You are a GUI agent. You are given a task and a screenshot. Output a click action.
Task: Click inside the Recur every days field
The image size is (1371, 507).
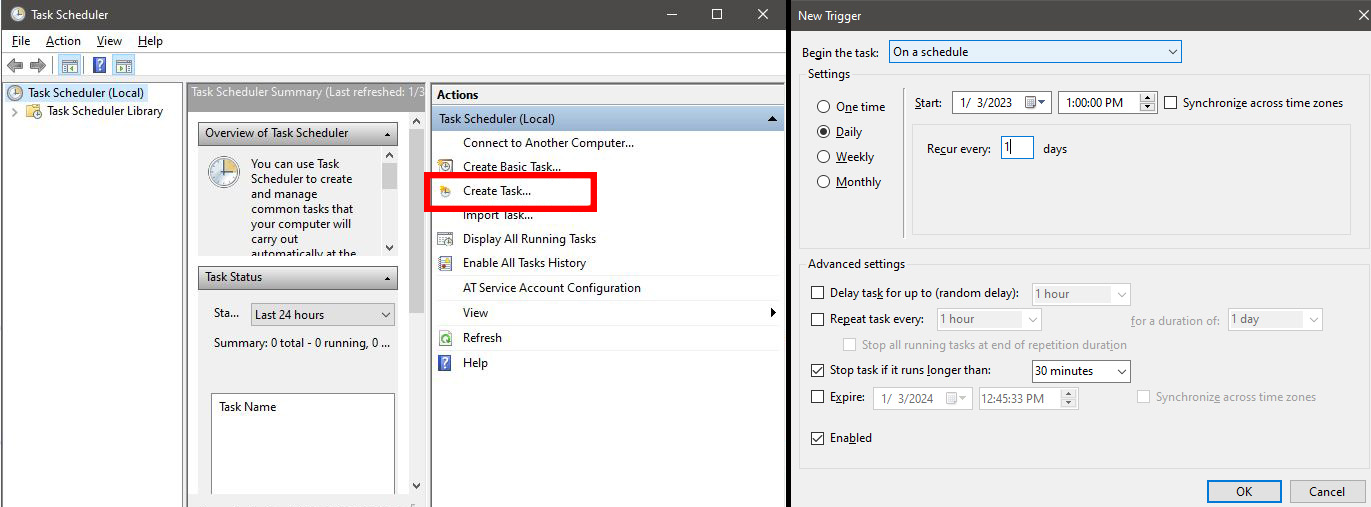(x=1017, y=148)
